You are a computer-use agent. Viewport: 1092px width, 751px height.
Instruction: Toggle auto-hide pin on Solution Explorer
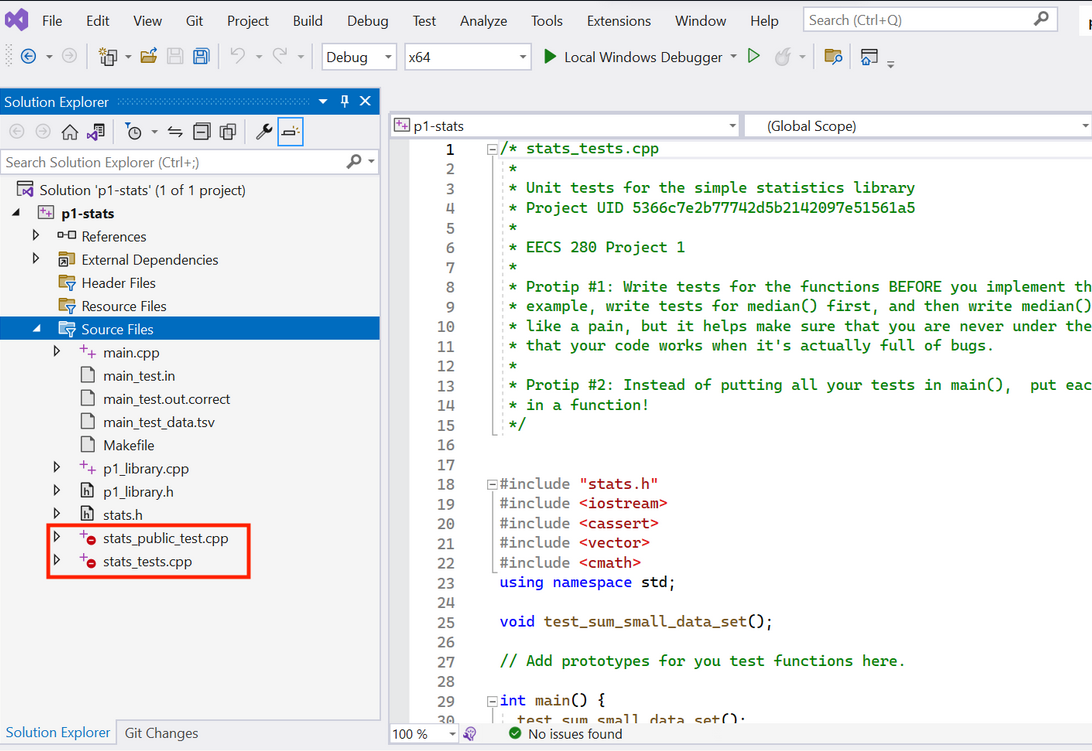pos(344,101)
